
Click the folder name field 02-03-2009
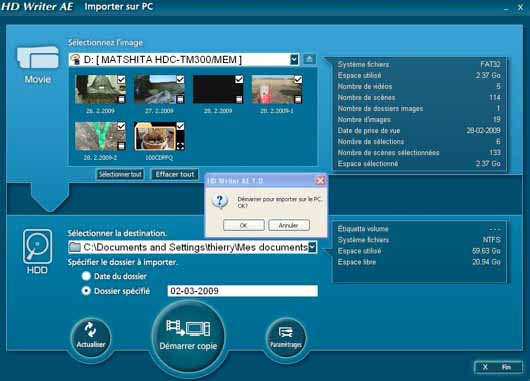[x=243, y=291]
